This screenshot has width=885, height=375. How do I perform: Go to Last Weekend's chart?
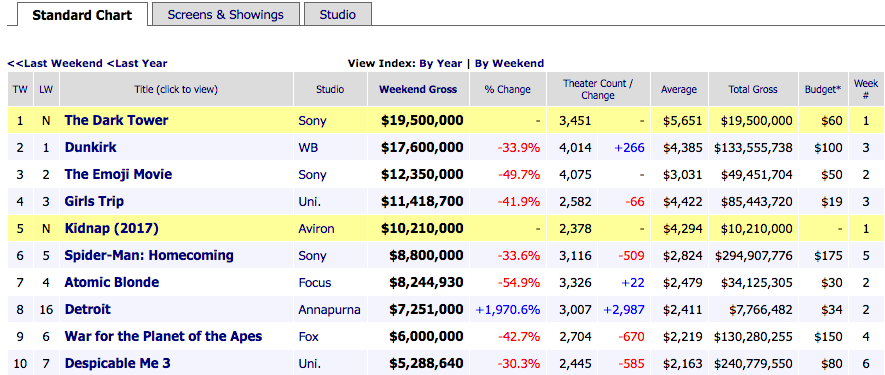point(55,63)
